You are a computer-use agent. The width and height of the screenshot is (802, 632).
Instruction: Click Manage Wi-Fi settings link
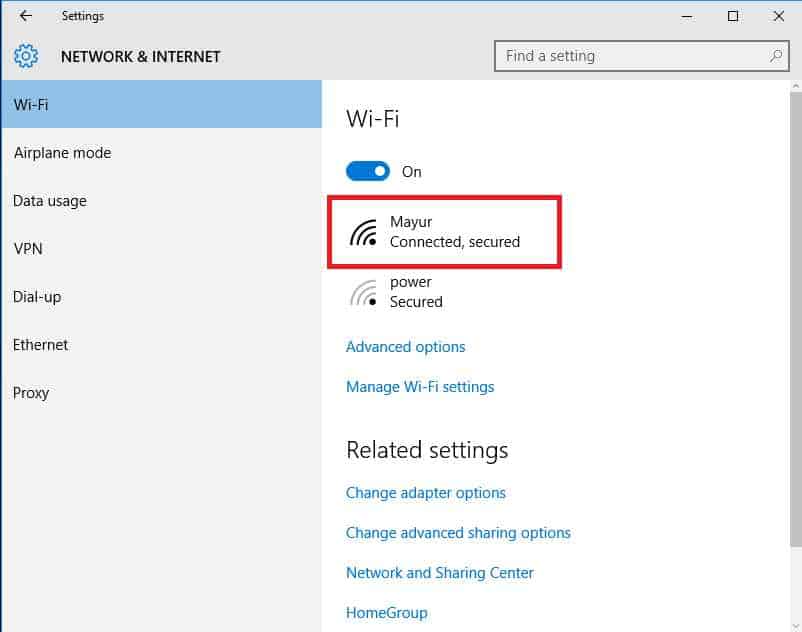[x=420, y=387]
